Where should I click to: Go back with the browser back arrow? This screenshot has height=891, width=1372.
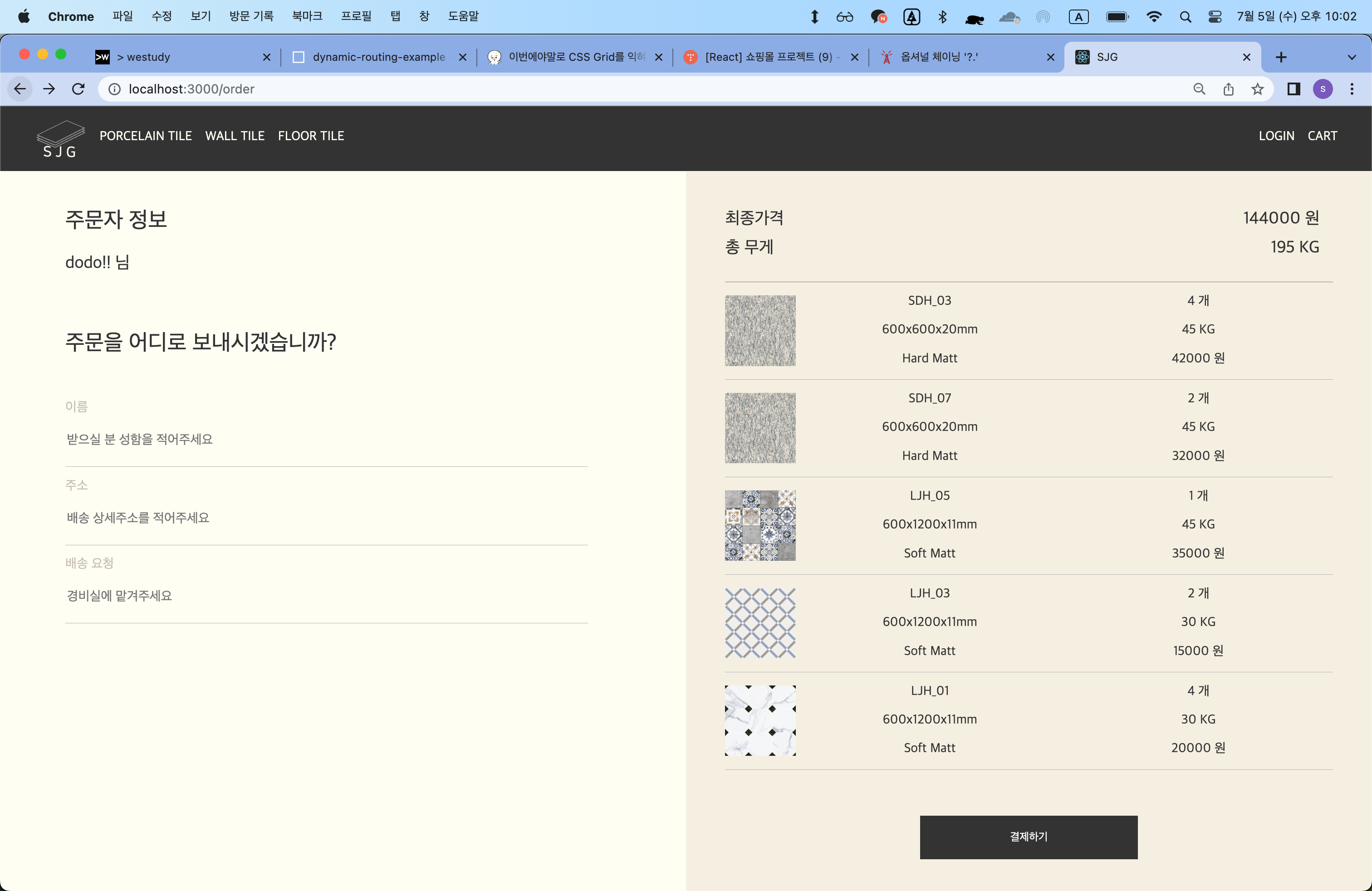(20, 89)
